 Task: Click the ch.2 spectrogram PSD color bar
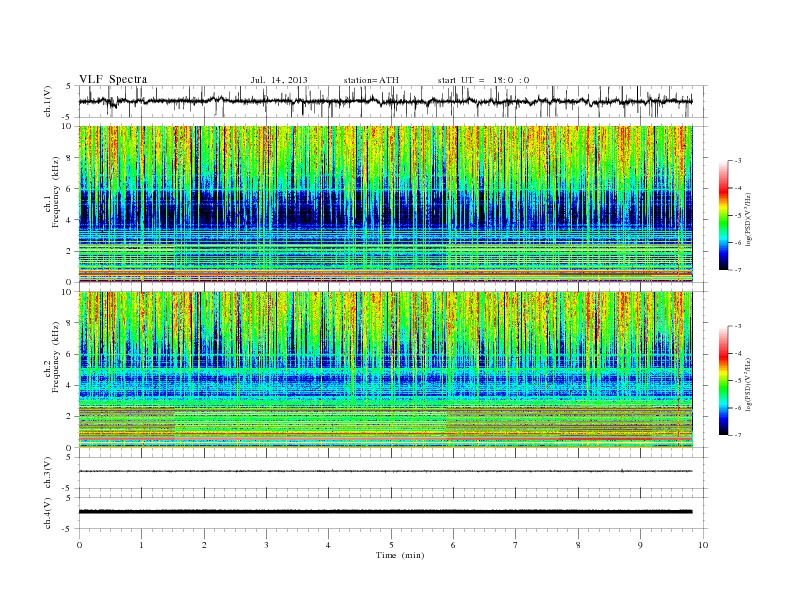(x=723, y=380)
